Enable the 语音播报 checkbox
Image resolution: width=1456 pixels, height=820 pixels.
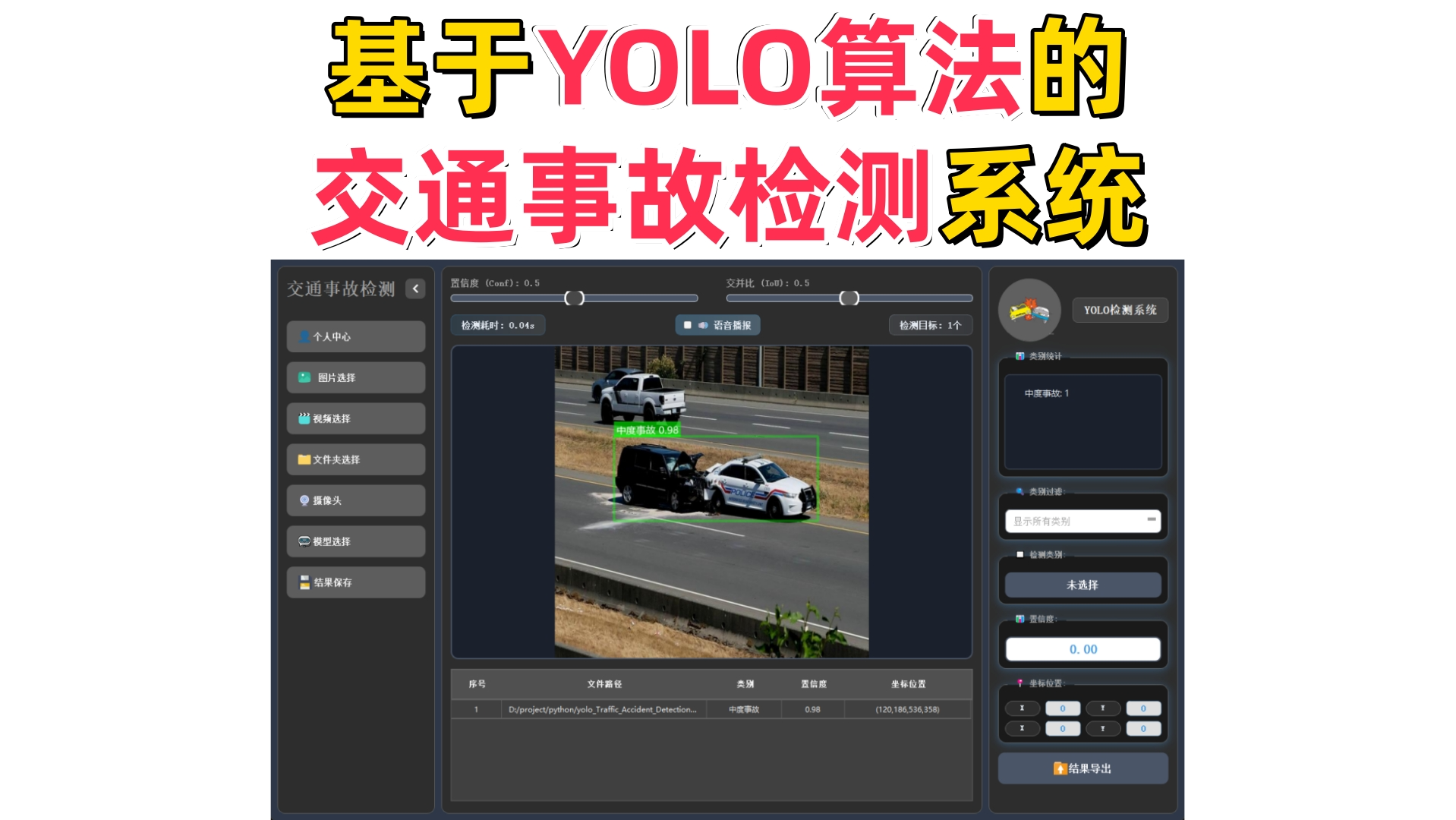(x=688, y=325)
